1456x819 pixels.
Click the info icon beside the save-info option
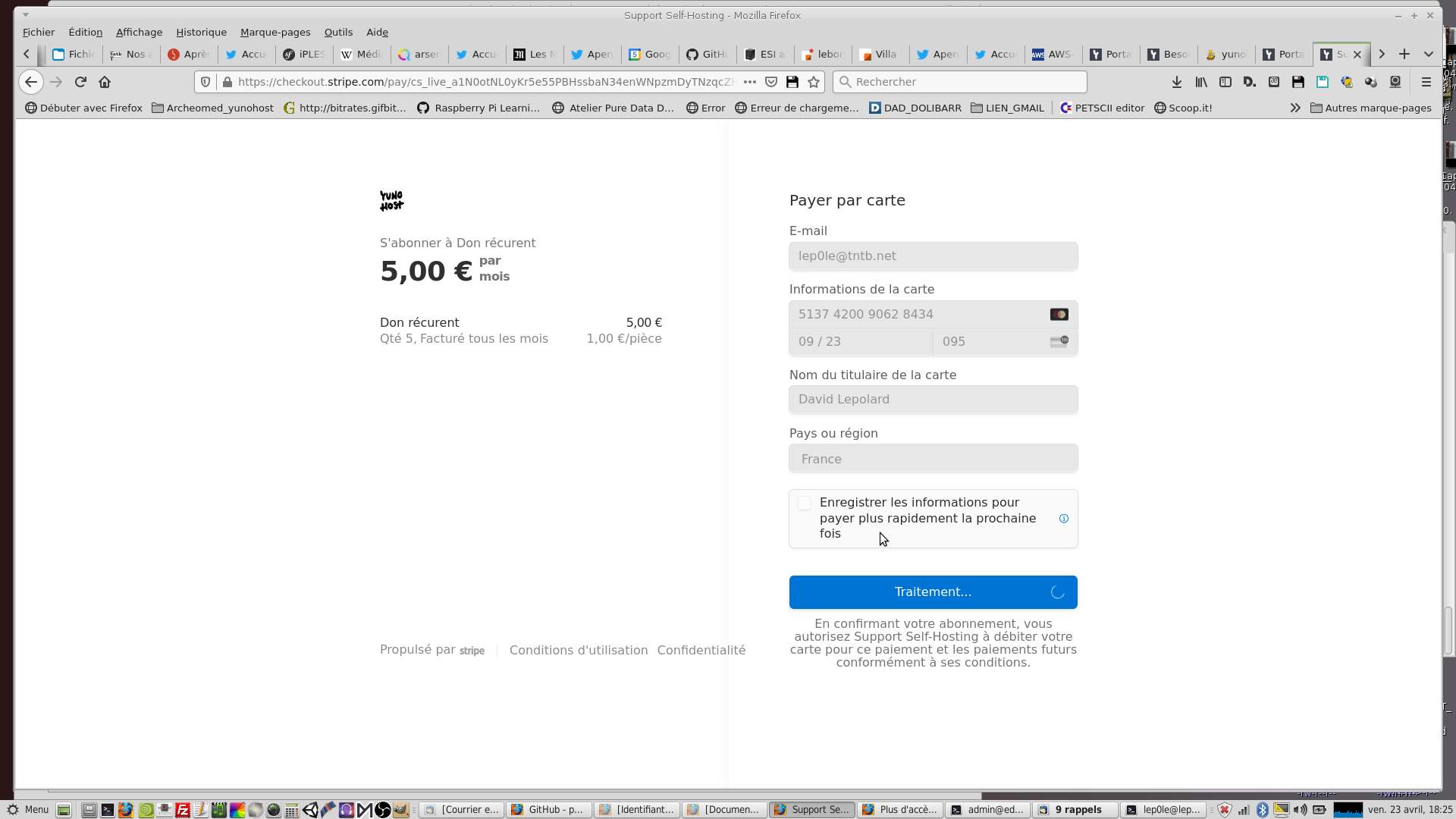pos(1063,519)
